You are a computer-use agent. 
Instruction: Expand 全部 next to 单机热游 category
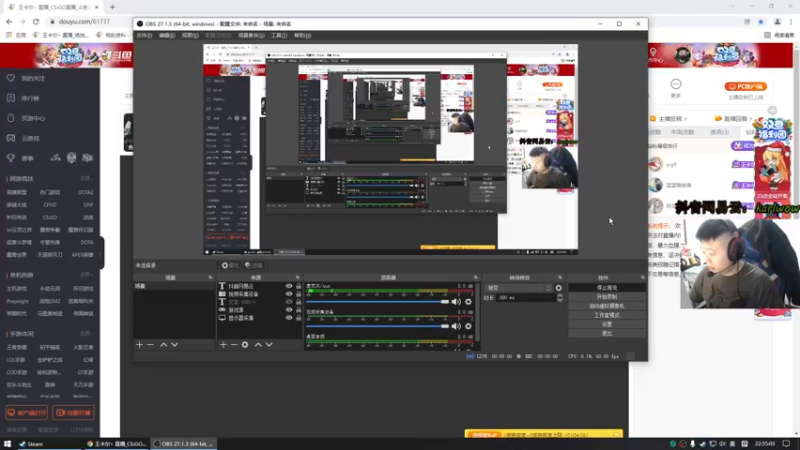click(86, 274)
